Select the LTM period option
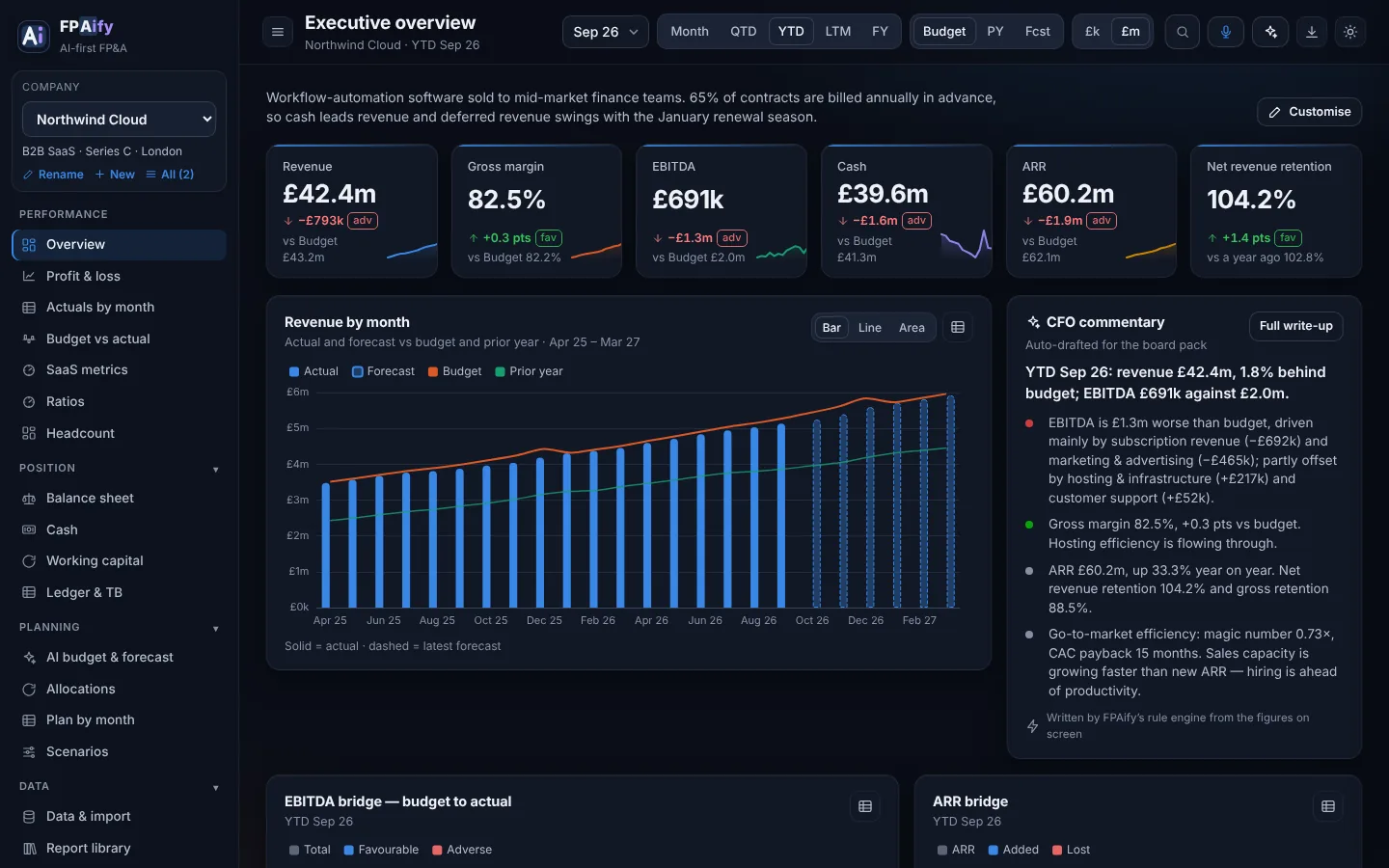 (838, 32)
